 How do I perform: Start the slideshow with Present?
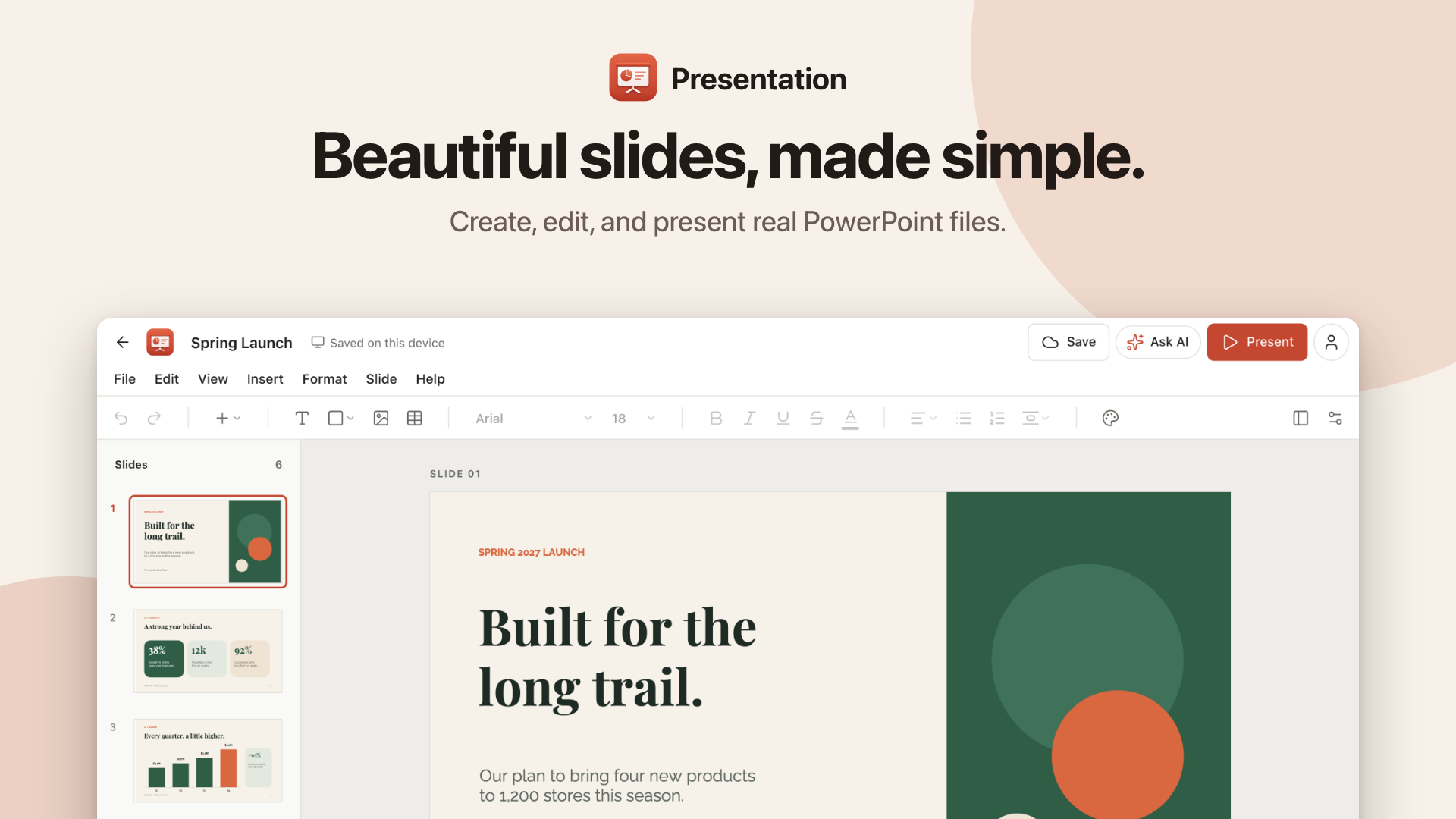[1257, 342]
